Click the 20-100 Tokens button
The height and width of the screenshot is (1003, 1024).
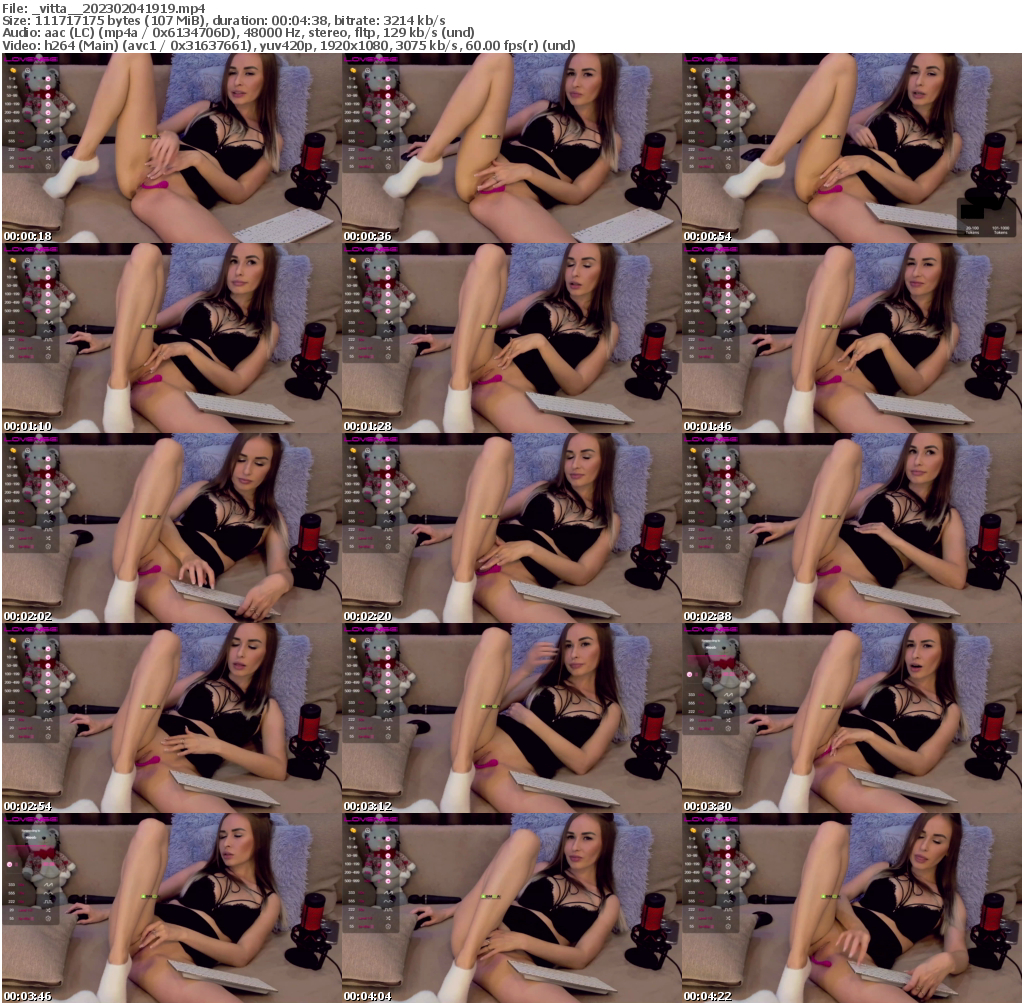[973, 230]
